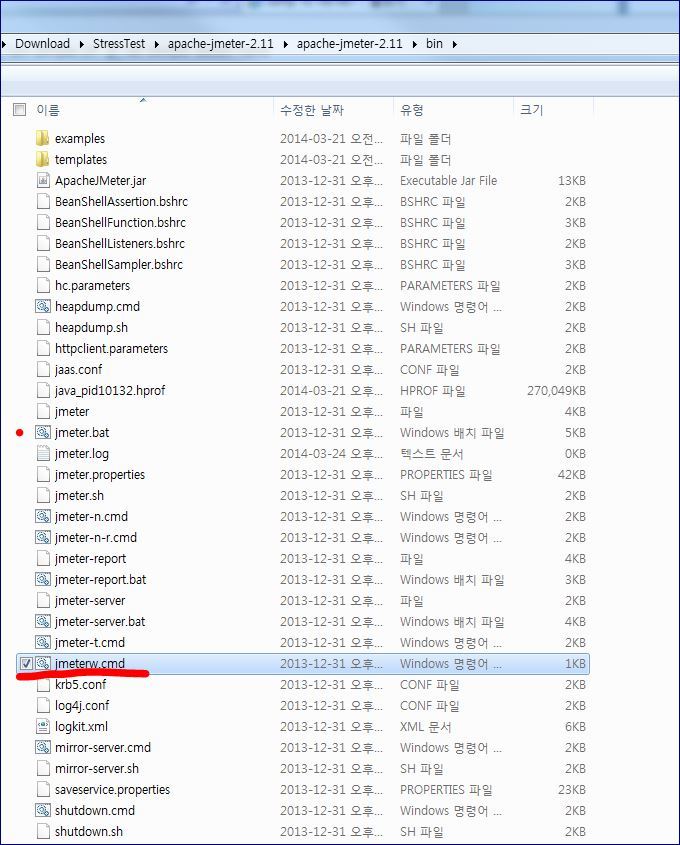680x845 pixels.
Task: Expand the arrow after Download breadcrumb
Action: (x=81, y=44)
